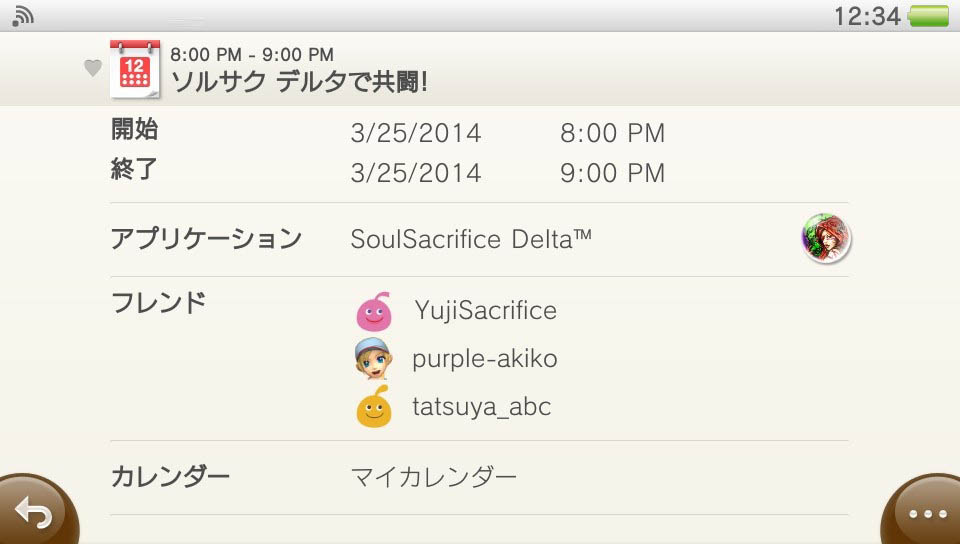Tap the 12:34 clock display
Screen dimensions: 960x544
(x=866, y=16)
